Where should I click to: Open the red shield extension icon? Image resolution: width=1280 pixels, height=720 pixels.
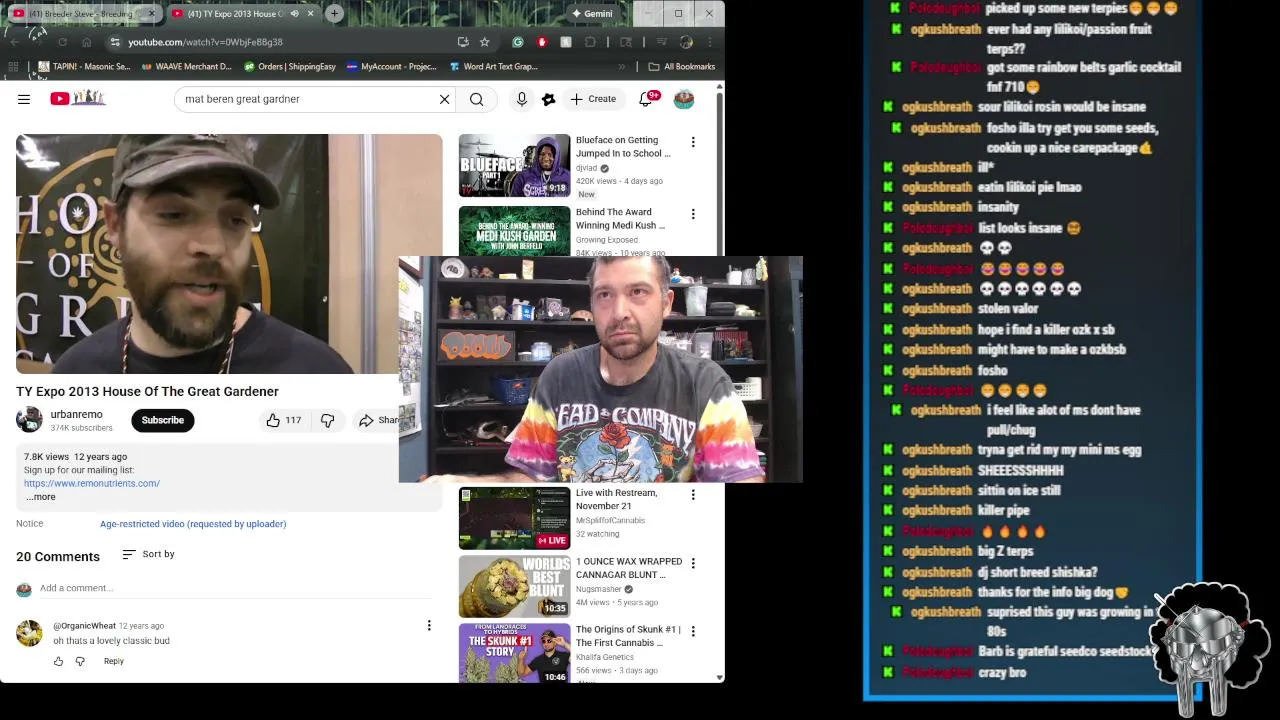tap(542, 42)
